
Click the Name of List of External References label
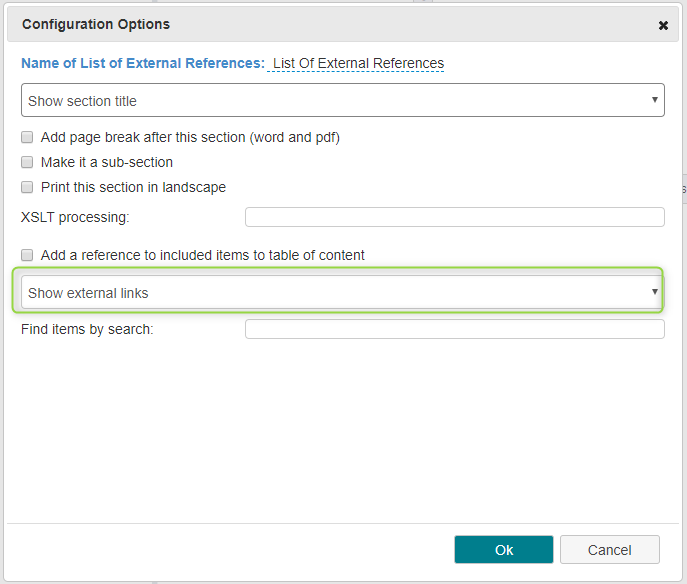click(143, 63)
